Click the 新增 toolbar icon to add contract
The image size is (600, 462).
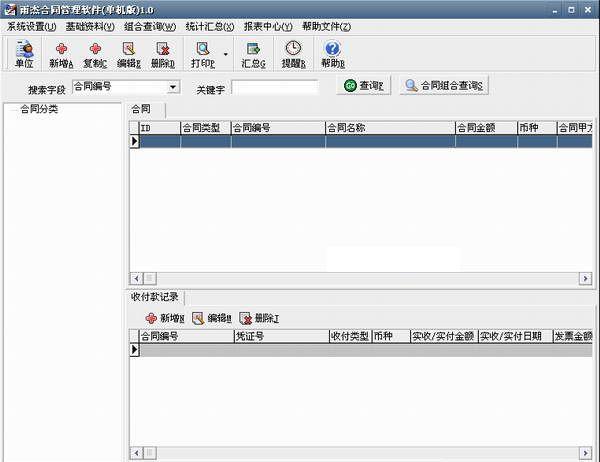point(61,53)
